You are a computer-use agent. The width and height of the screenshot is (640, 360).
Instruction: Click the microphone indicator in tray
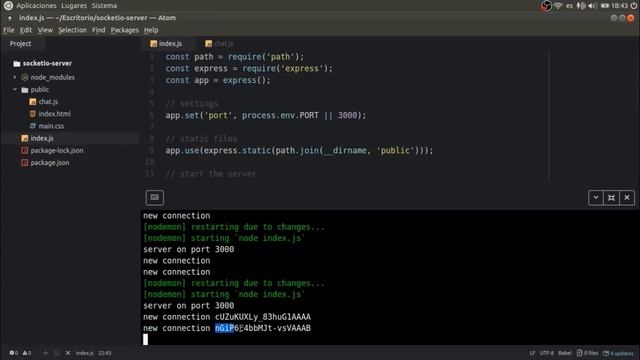tap(581, 6)
